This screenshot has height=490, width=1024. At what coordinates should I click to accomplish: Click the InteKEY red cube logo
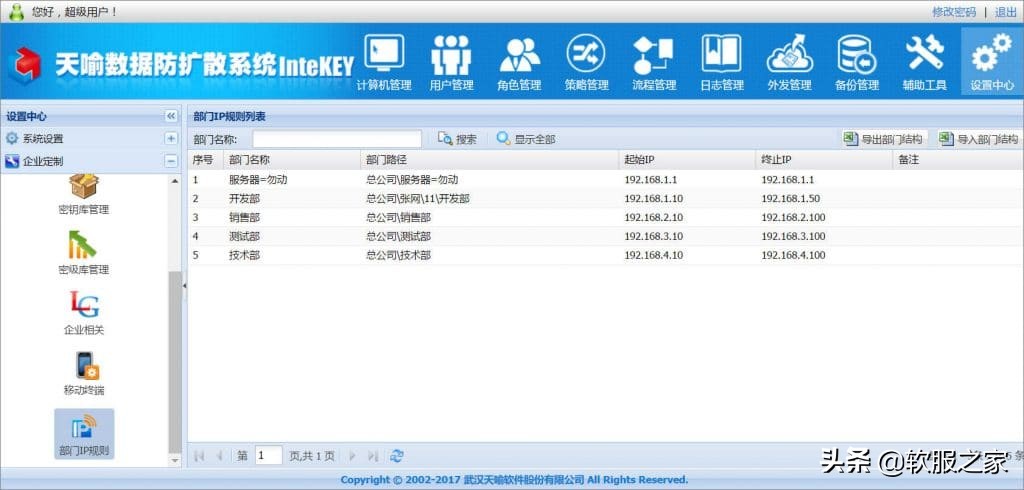coord(25,65)
